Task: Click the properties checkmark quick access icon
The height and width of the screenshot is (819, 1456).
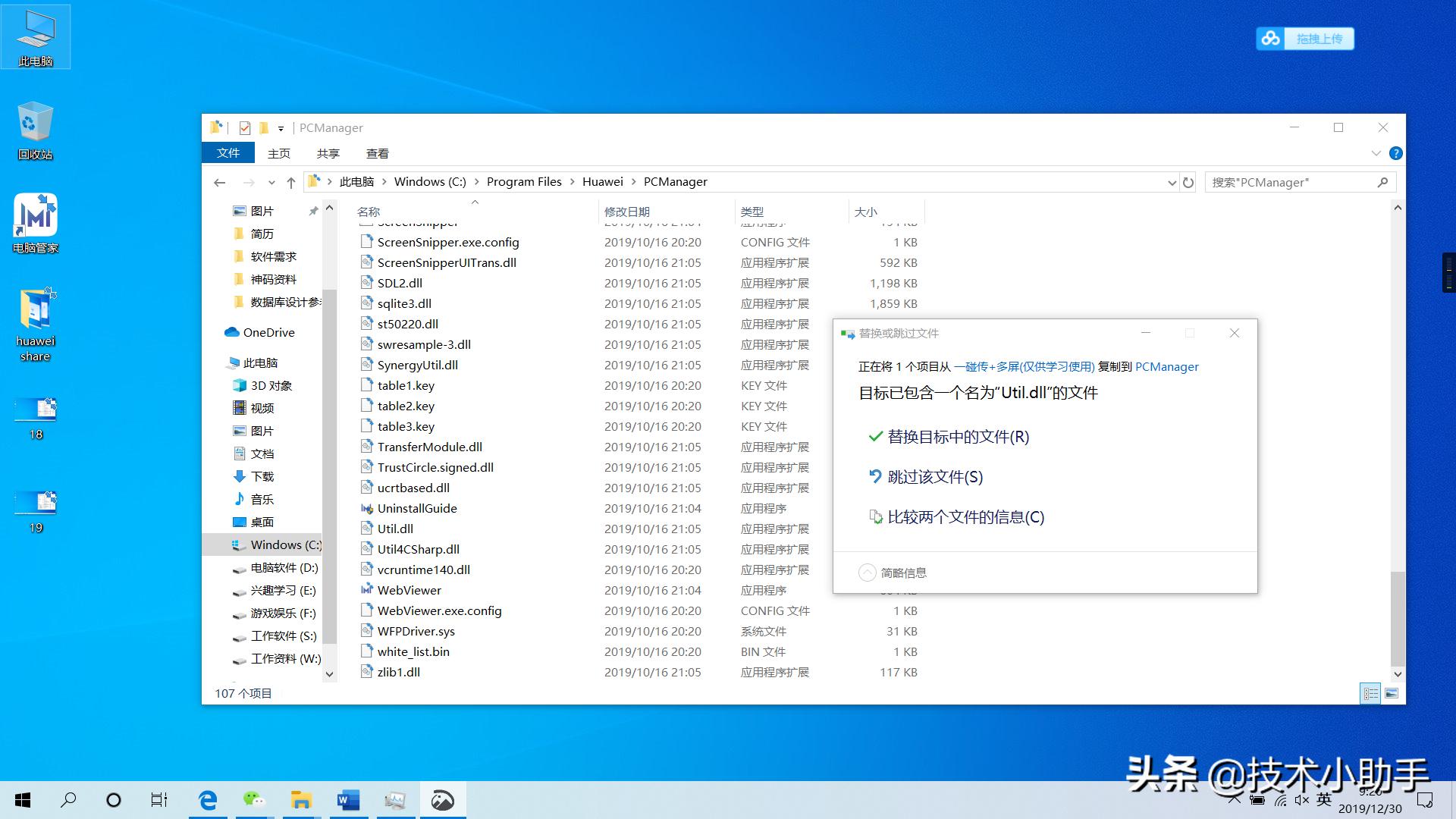Action: point(244,127)
